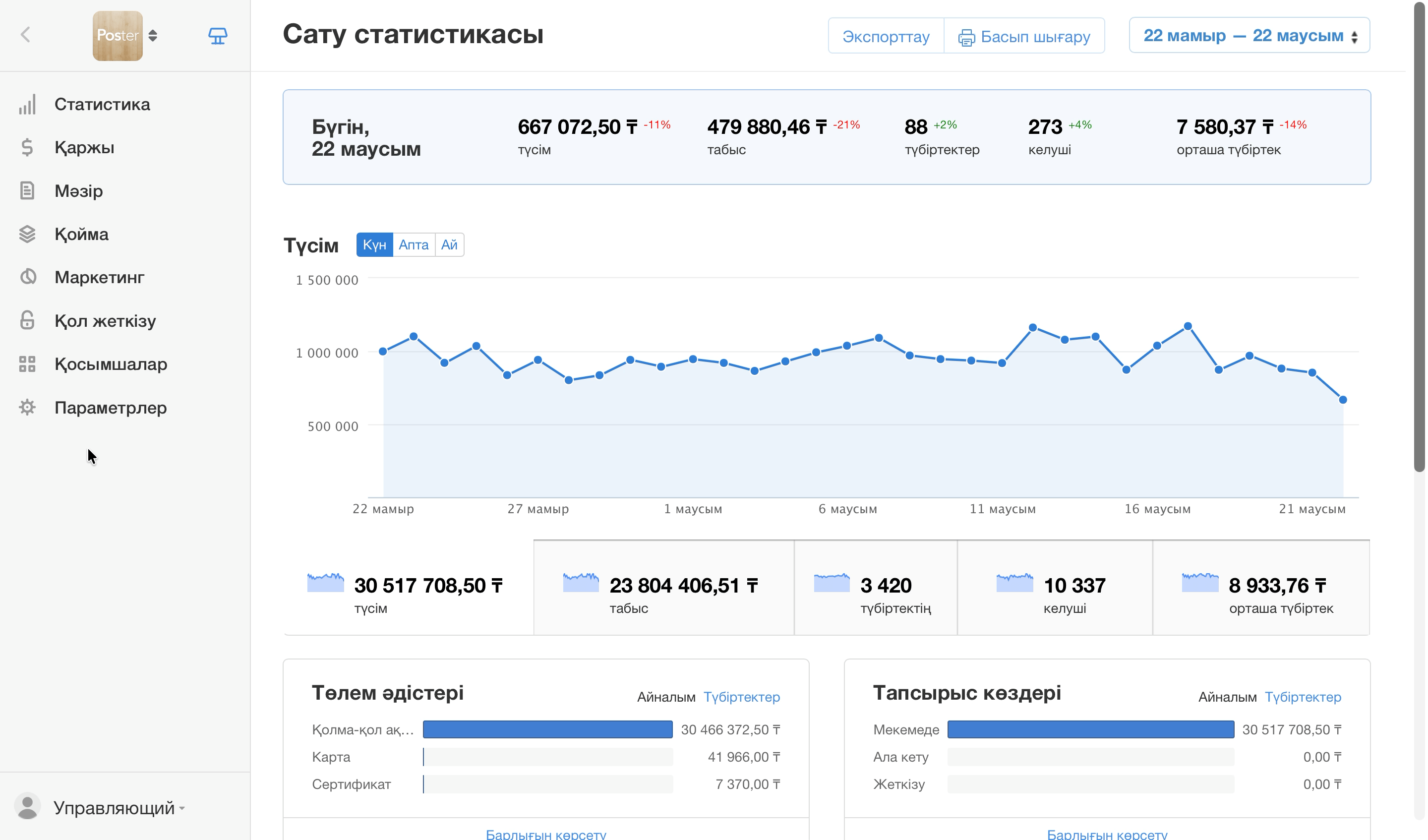The image size is (1428, 840).
Task: Click the Экспорттау button
Action: pos(886,36)
